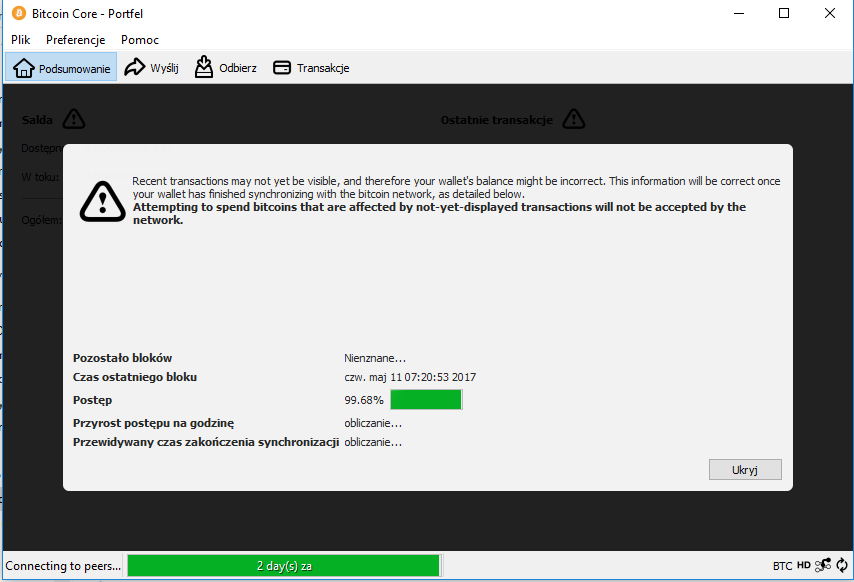Open the Odbierz tab
The image size is (854, 582).
coord(225,68)
